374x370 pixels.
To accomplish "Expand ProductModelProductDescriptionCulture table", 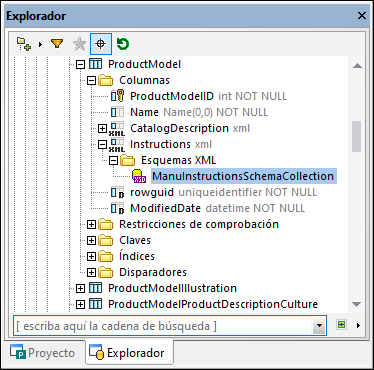I will coord(80,304).
